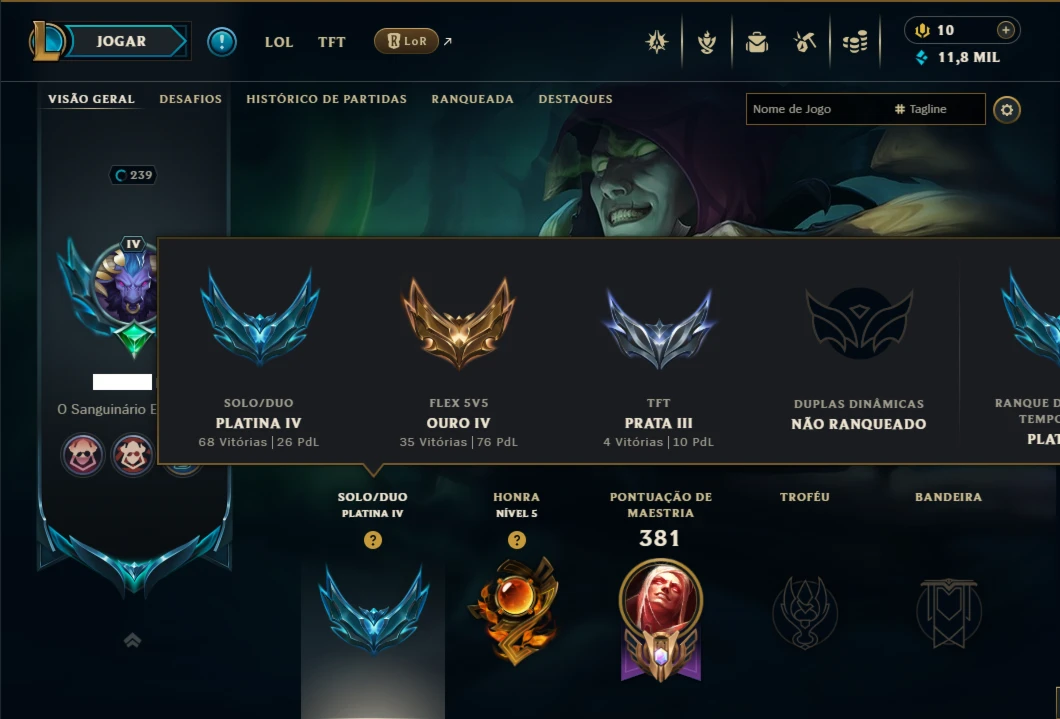Open the Collection backpack icon
Viewport: 1060px width, 719px height.
[x=756, y=42]
